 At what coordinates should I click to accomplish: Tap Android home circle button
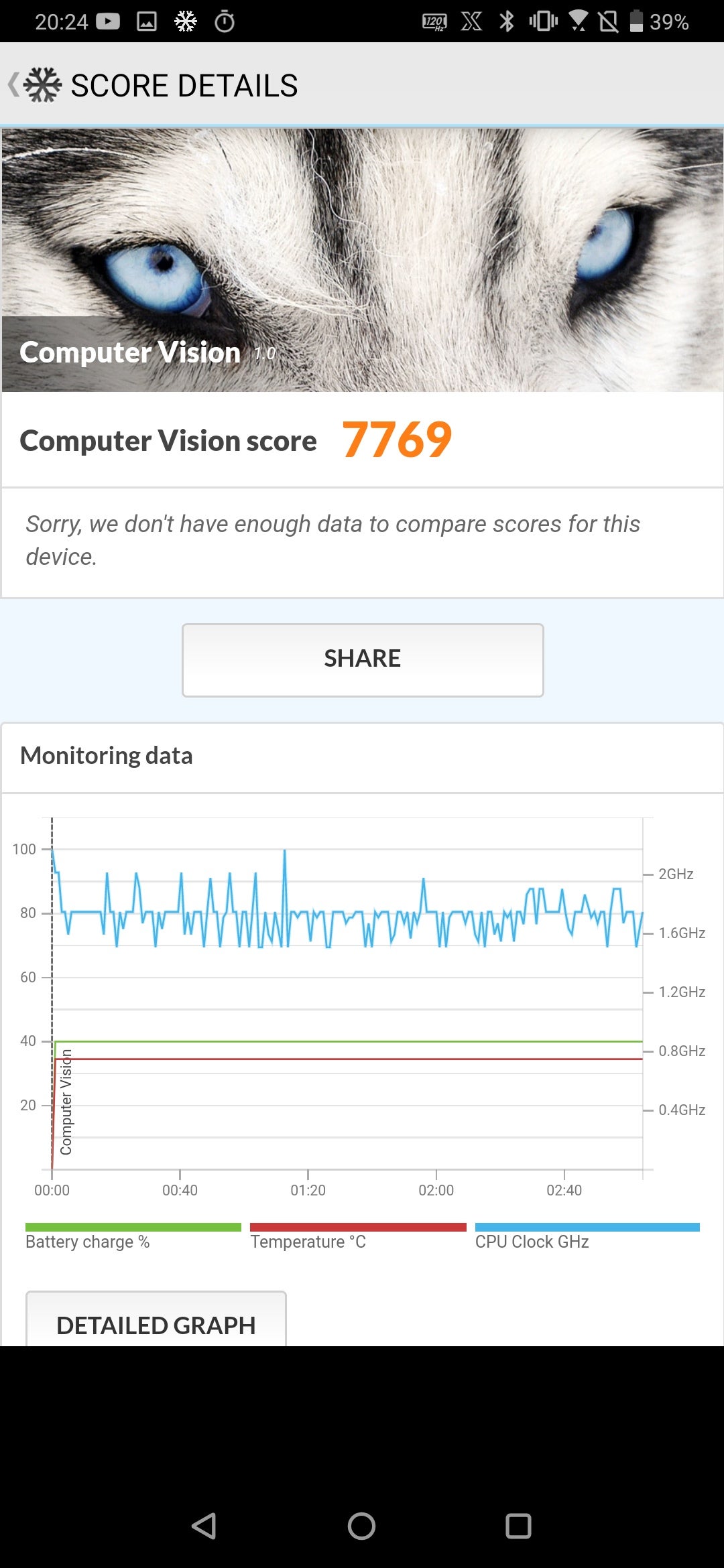[x=361, y=1526]
